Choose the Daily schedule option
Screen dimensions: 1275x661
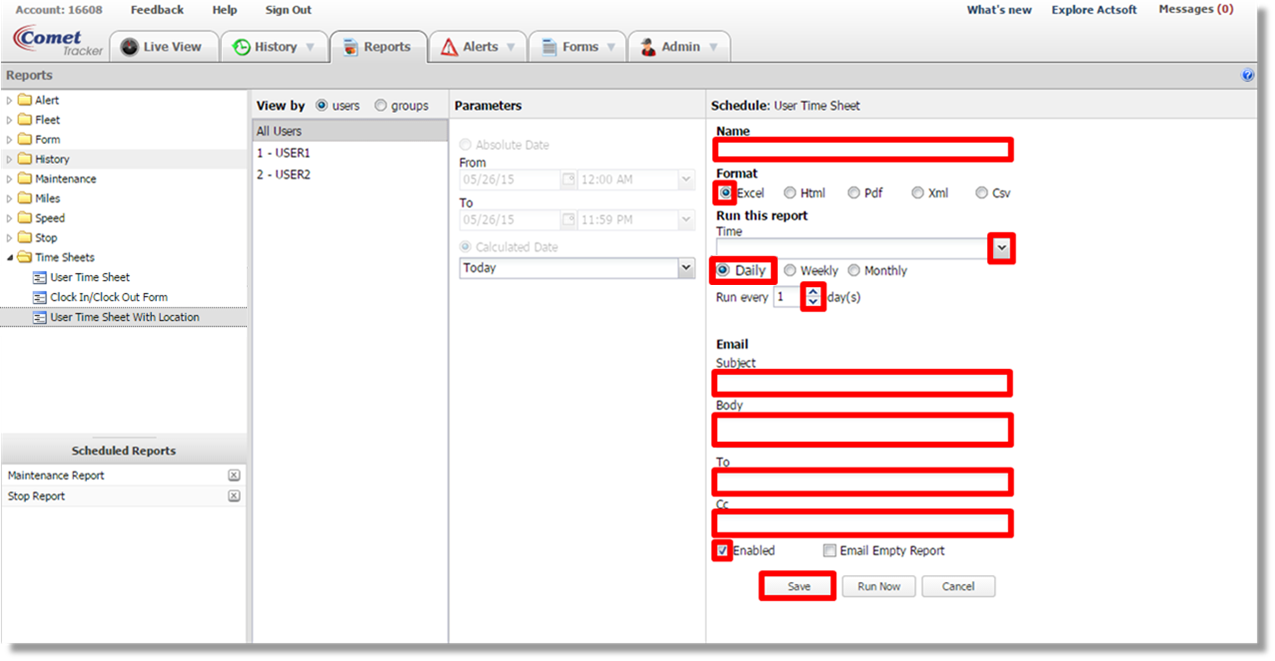click(x=723, y=271)
